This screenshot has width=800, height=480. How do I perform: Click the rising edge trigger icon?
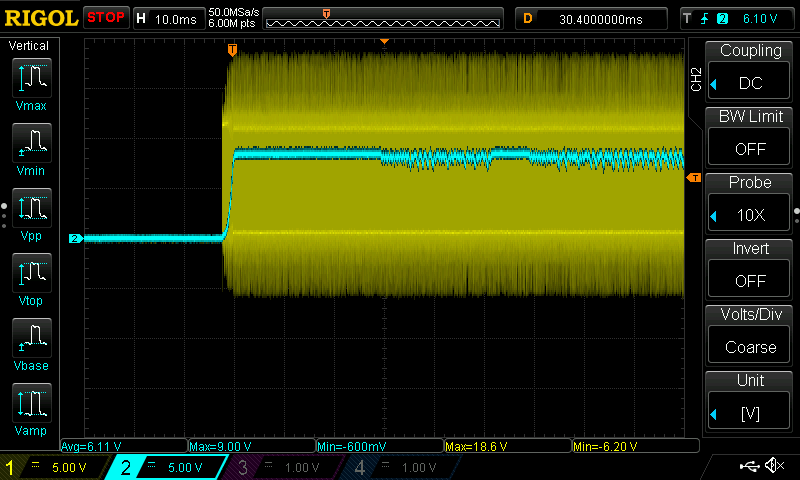click(705, 19)
